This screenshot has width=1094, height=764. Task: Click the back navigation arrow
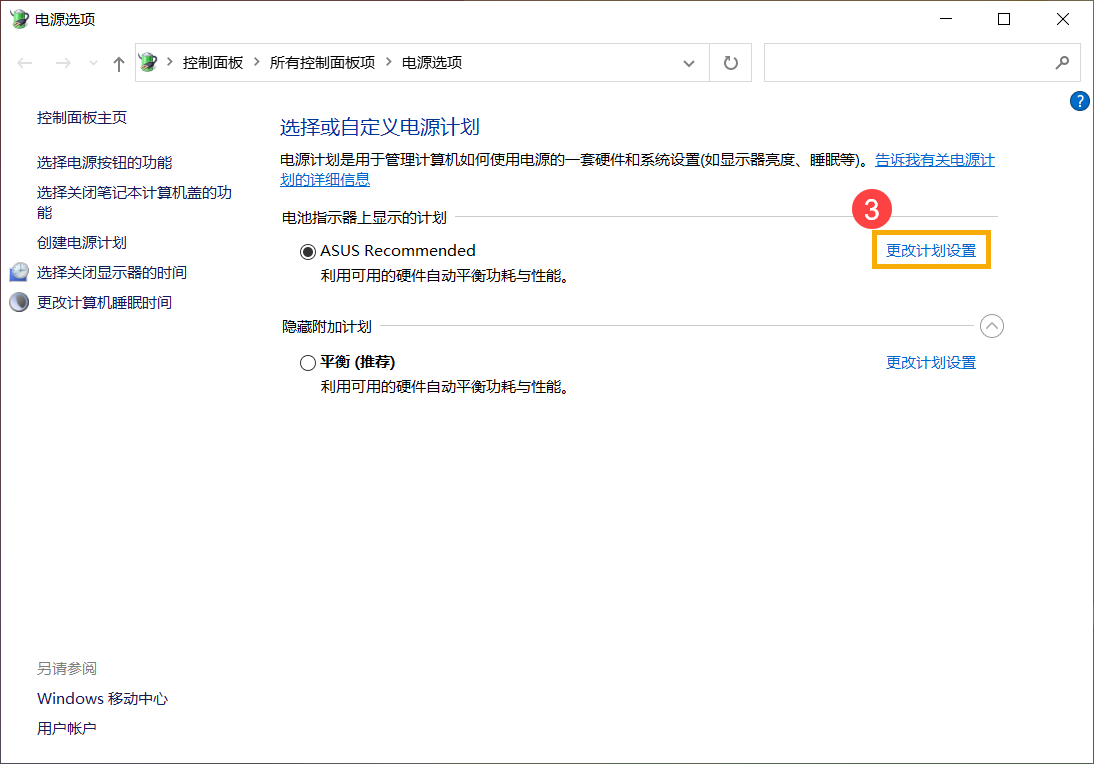24,62
